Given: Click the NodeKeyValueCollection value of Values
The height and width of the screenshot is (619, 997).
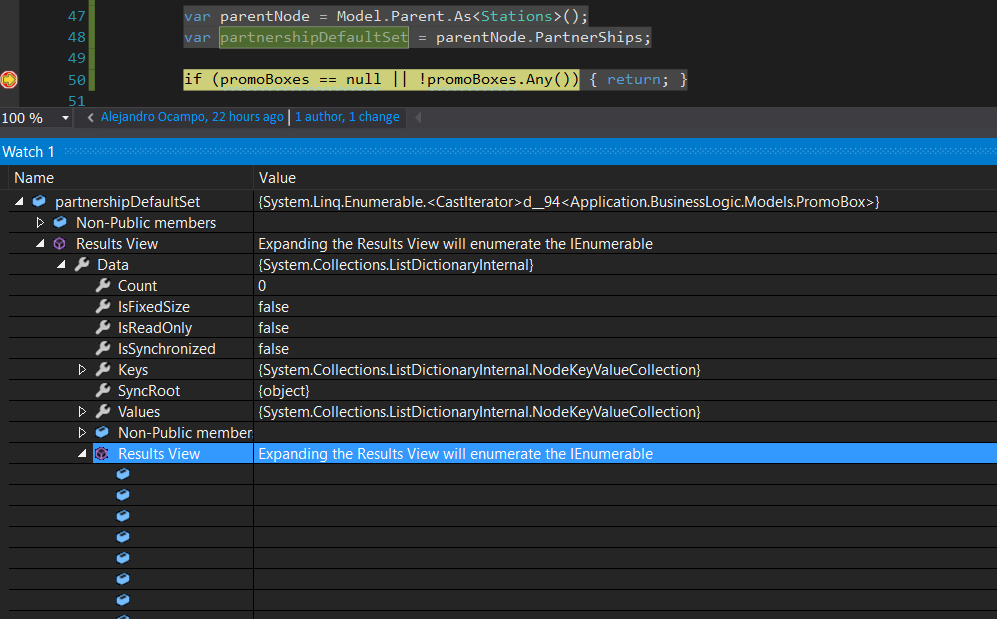Looking at the screenshot, I should pyautogui.click(x=479, y=411).
